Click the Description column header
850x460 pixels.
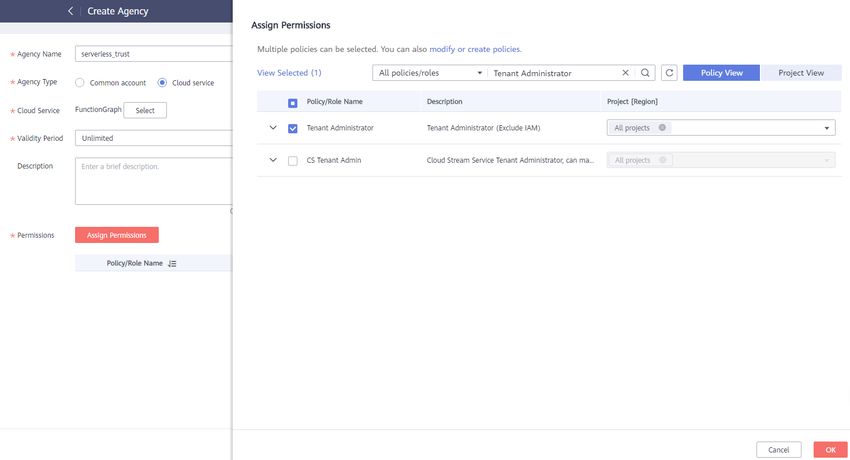445,101
